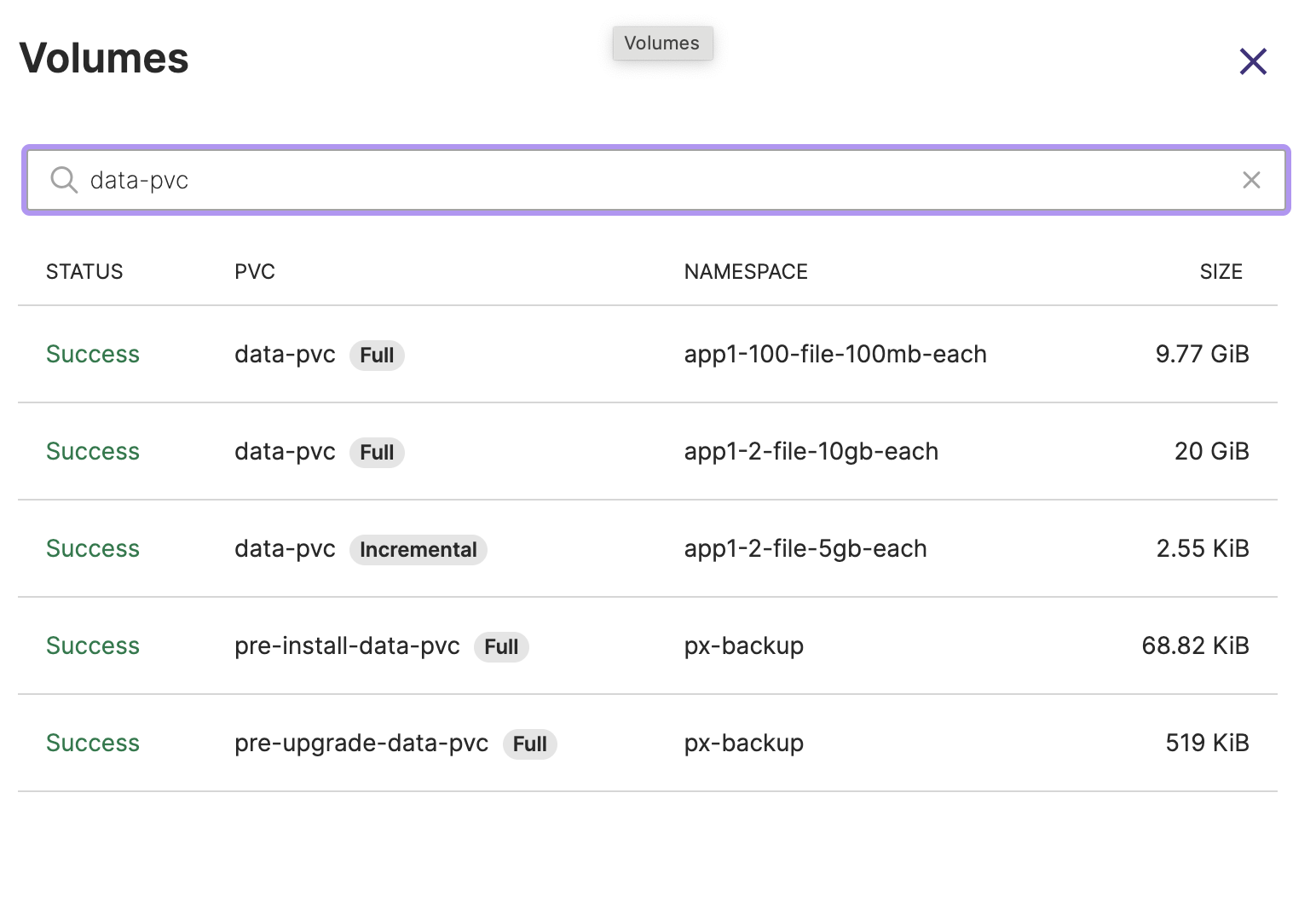This screenshot has height=897, width=1316.
Task: Close the Volumes dialog
Action: pos(1252,61)
